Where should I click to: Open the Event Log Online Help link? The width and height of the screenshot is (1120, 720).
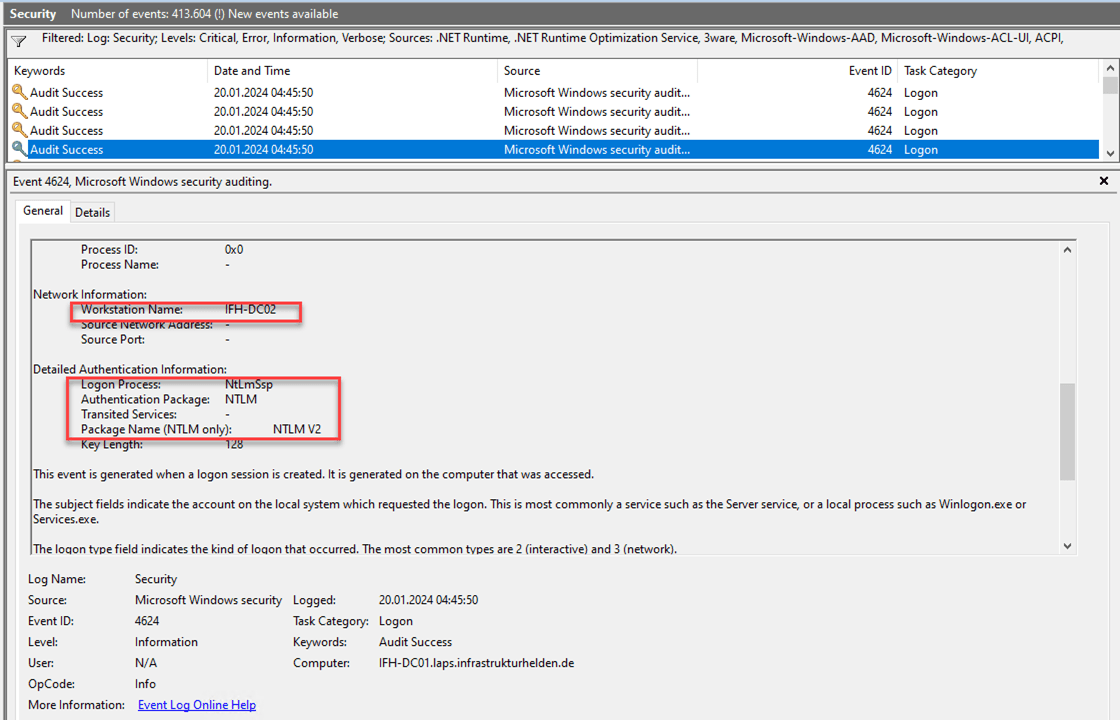tap(196, 705)
